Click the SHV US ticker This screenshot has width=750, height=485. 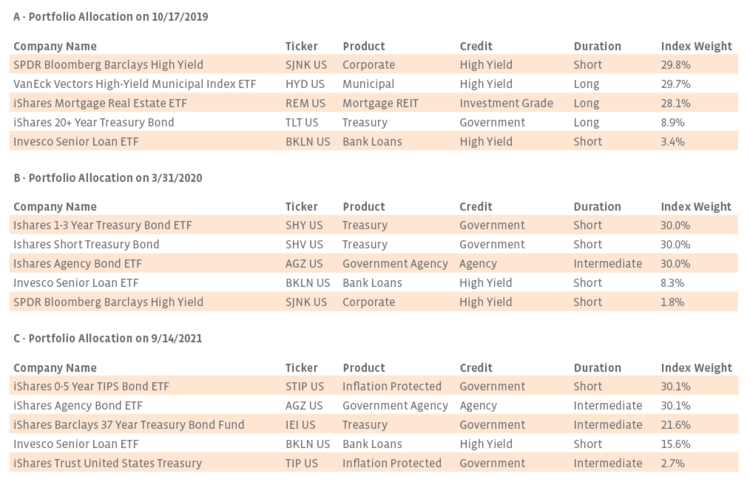point(304,245)
